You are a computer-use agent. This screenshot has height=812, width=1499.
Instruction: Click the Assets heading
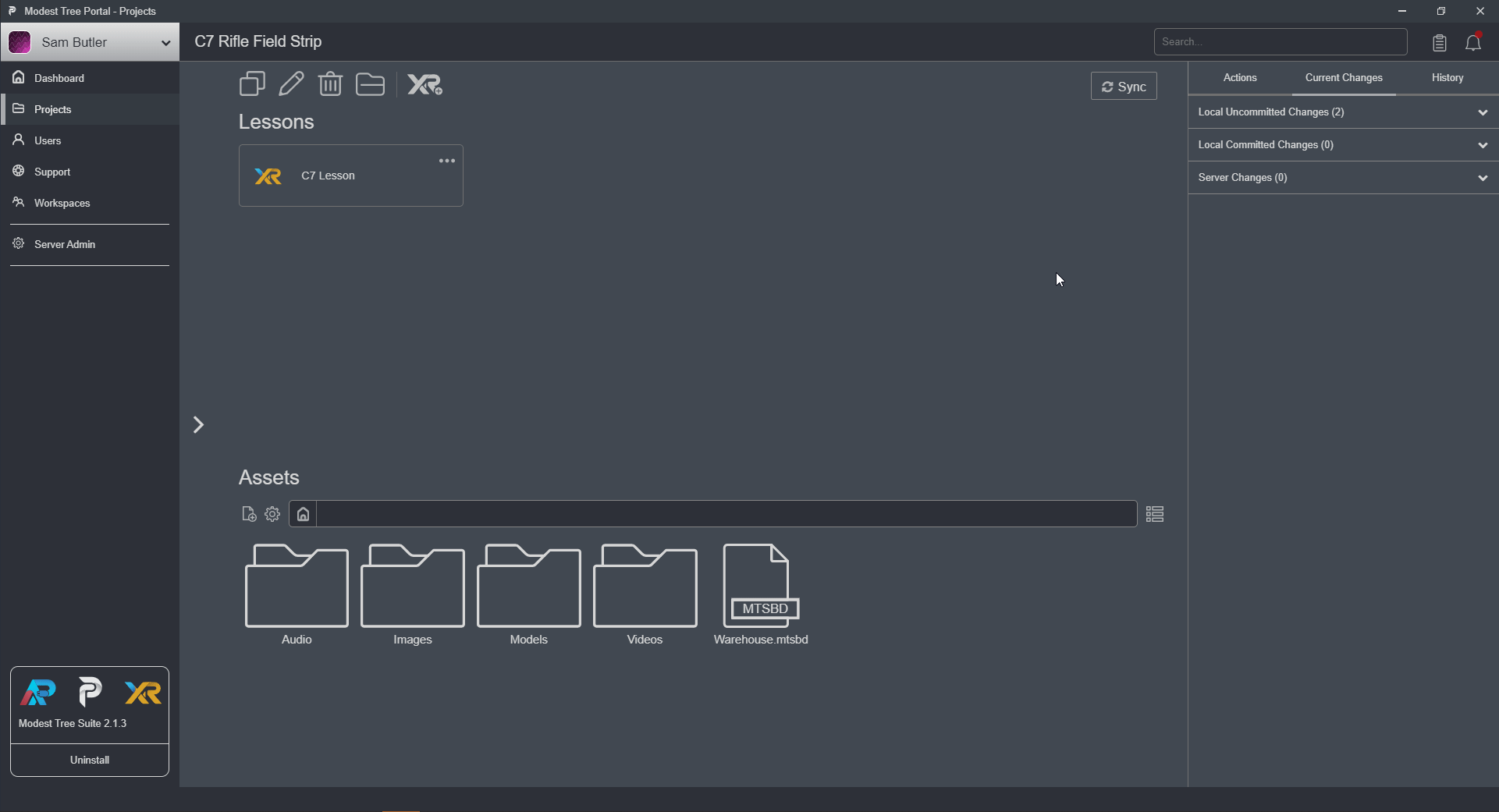click(269, 477)
